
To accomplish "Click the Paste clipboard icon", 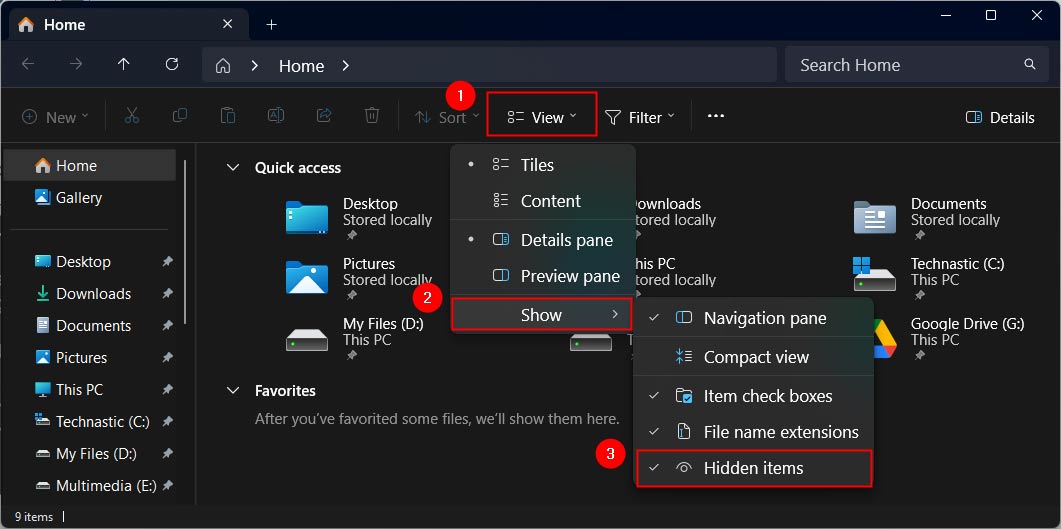I will (228, 116).
